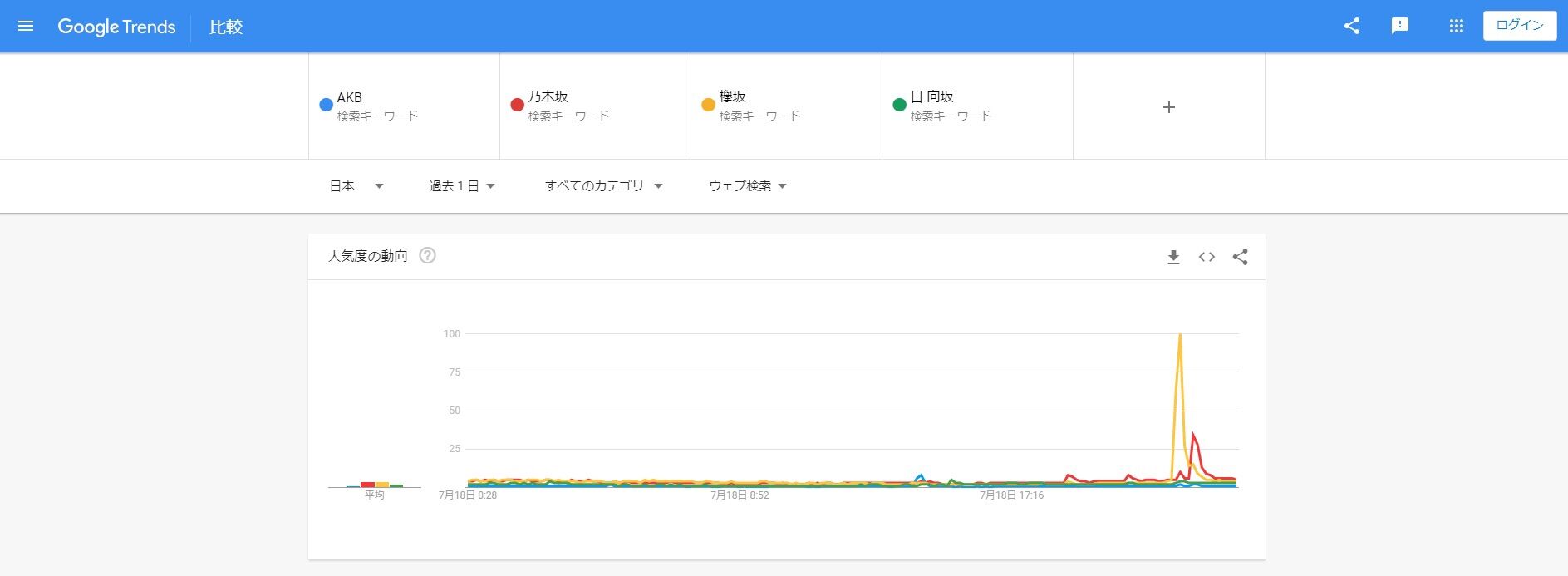Go to the Google Trends home logo
Viewport: 1568px width, 576px height.
pos(116,27)
